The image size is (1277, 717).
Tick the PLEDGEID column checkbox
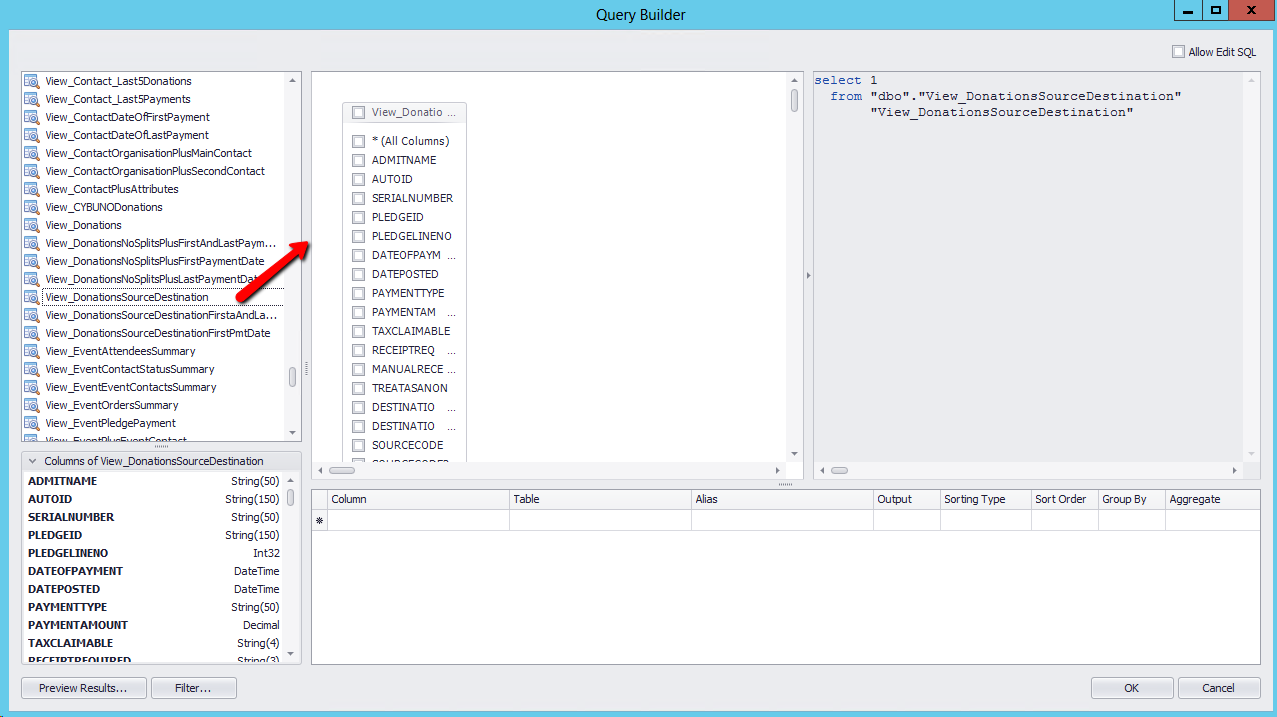pos(358,217)
